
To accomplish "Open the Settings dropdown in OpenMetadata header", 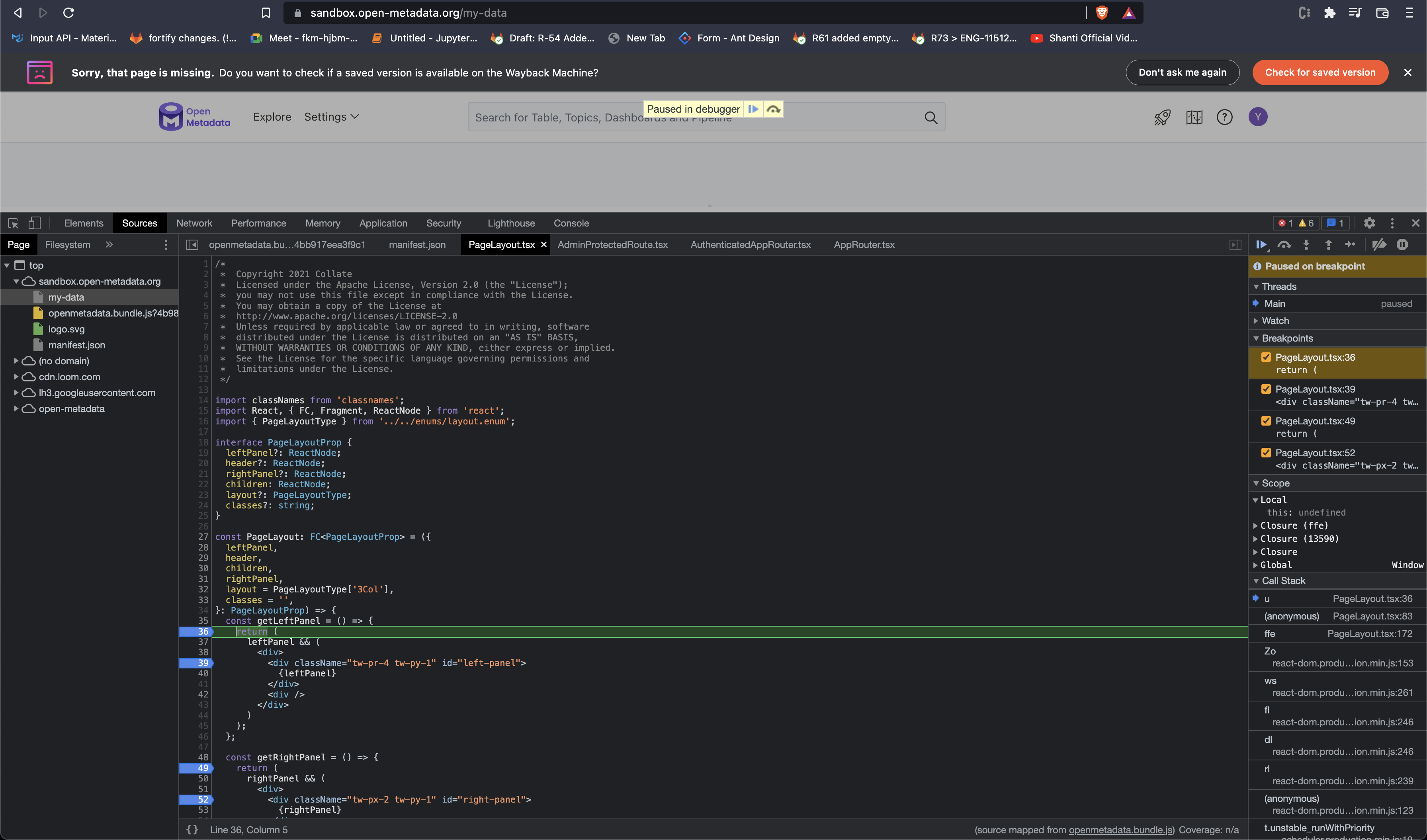I will click(x=332, y=117).
